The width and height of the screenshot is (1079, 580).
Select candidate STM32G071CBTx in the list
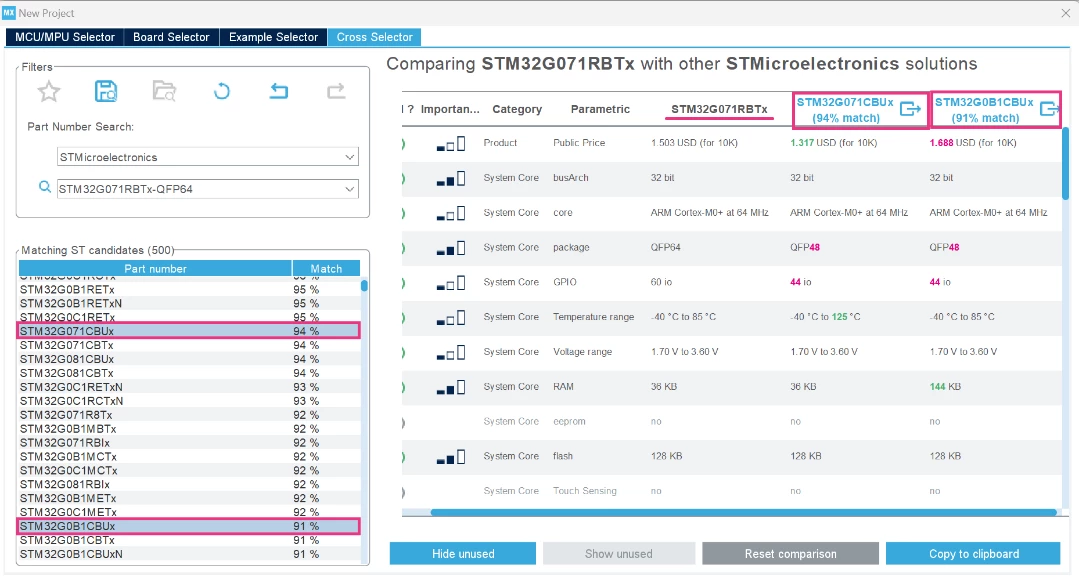(x=189, y=345)
